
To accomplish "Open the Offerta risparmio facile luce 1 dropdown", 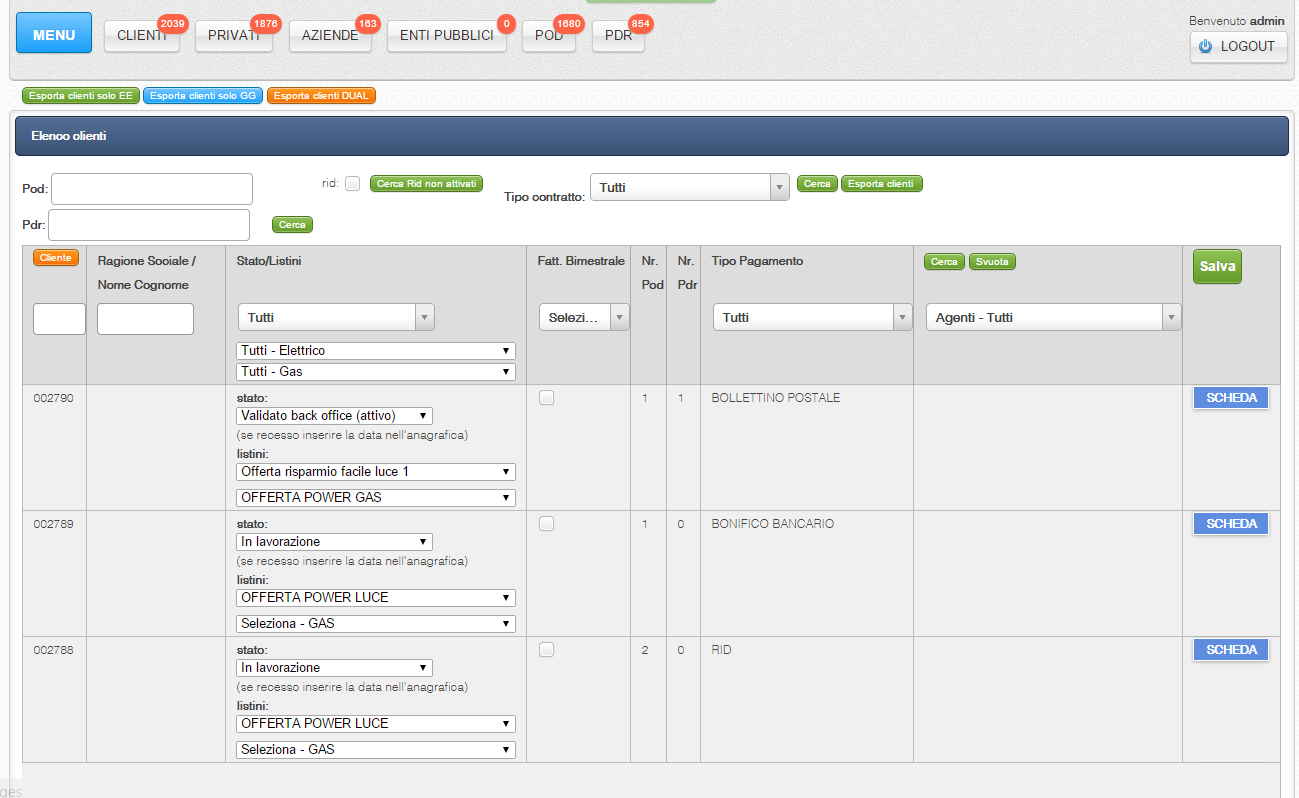I will click(376, 472).
